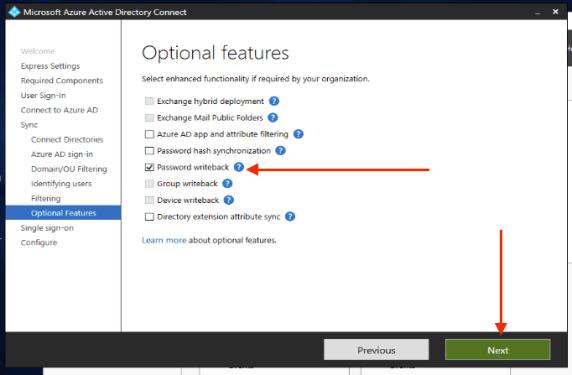This screenshot has height=375, width=572.
Task: Click the Next button
Action: pos(498,350)
